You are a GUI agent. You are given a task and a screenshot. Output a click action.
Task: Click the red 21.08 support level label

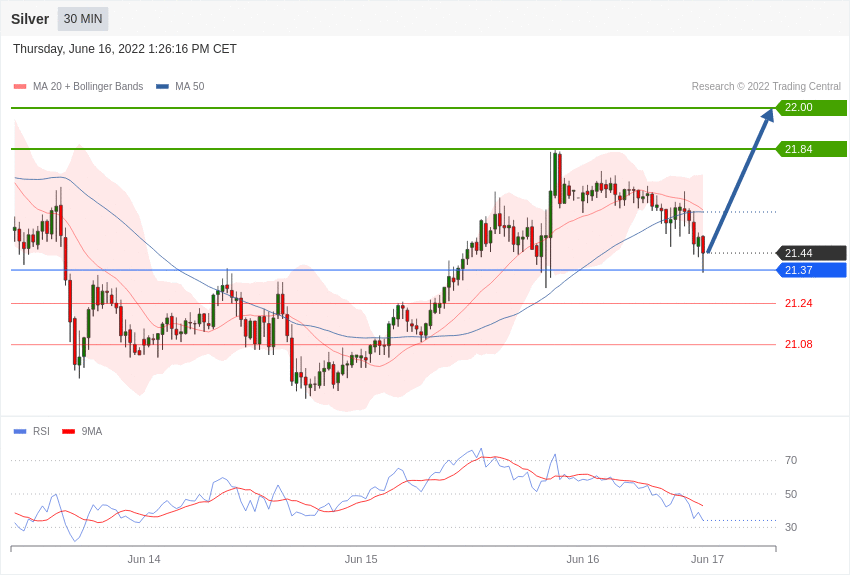799,344
